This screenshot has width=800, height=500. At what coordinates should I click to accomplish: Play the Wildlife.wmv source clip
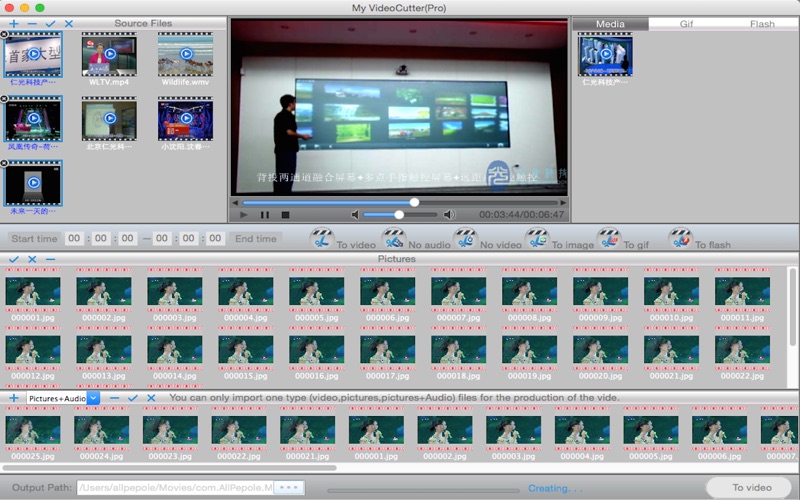point(186,54)
